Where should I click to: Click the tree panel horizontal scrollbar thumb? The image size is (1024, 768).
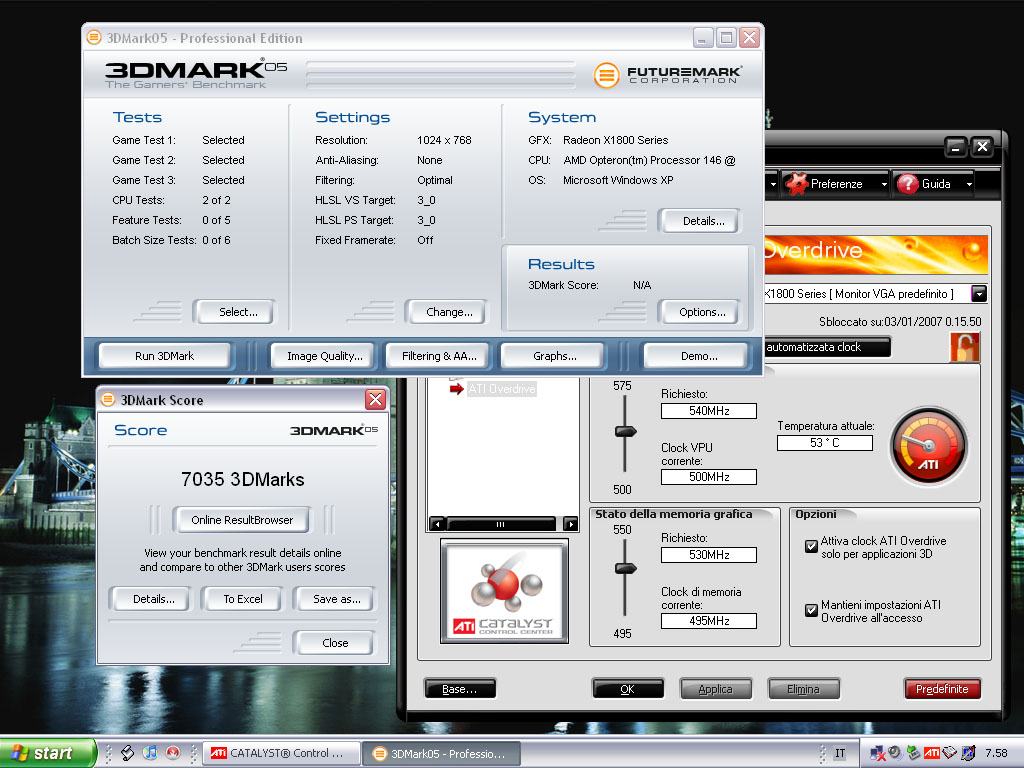tap(500, 524)
